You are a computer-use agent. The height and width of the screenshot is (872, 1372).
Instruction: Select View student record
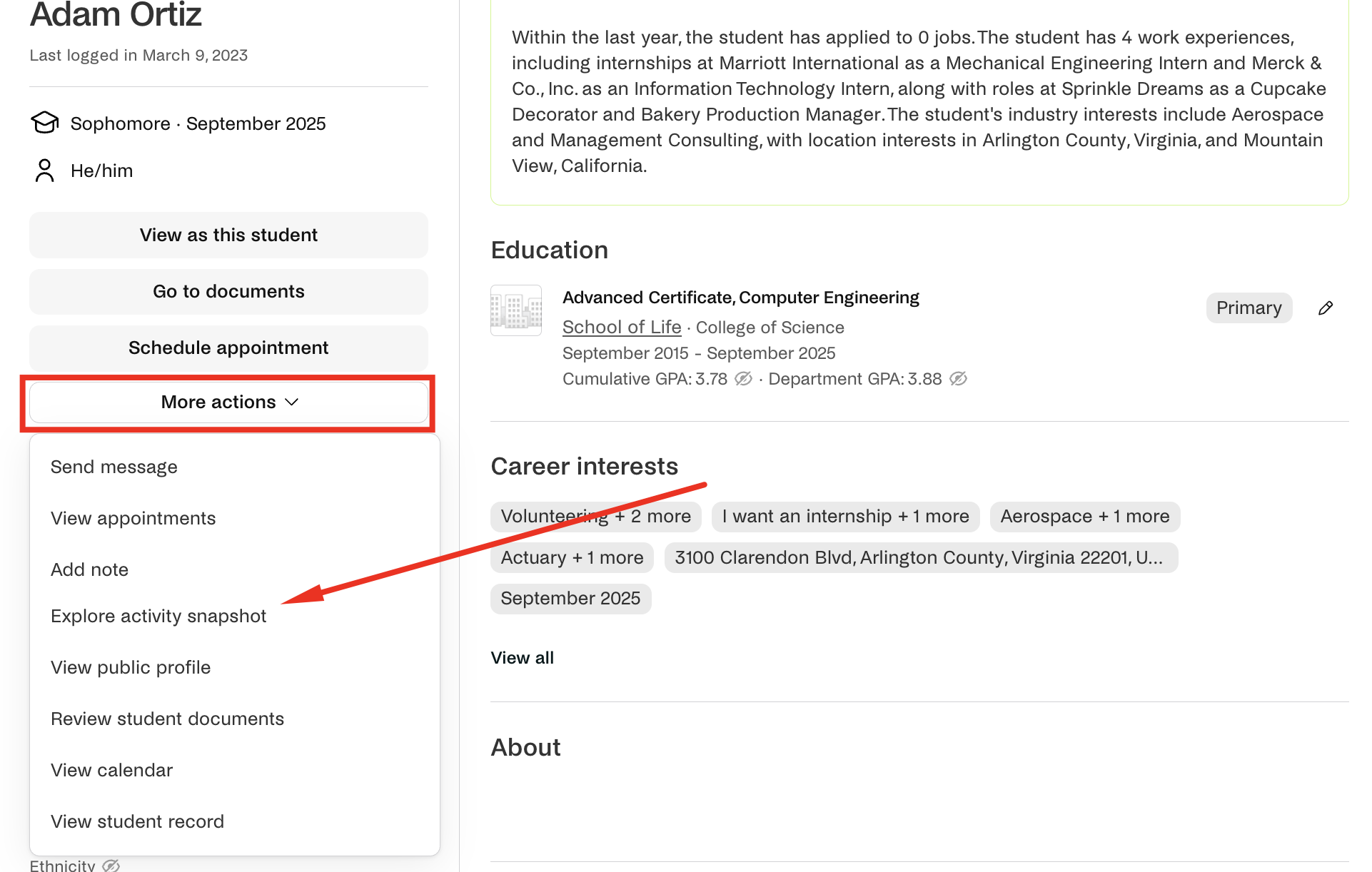[138, 821]
